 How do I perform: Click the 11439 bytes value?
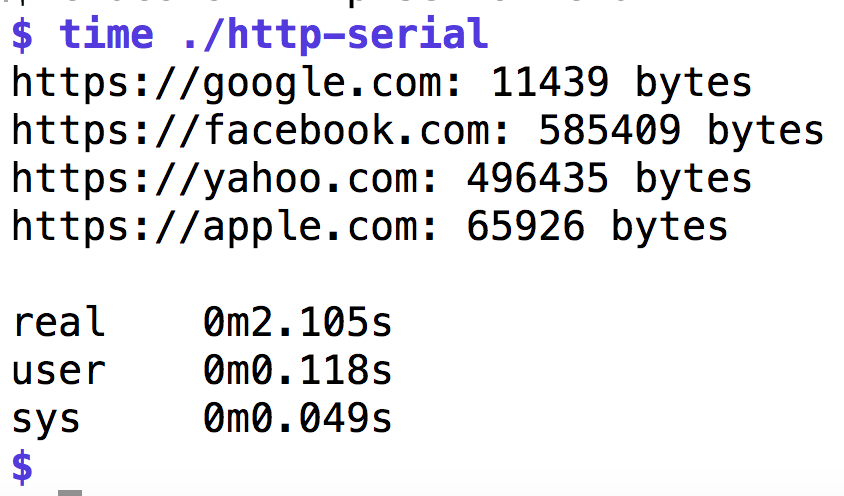[622, 83]
